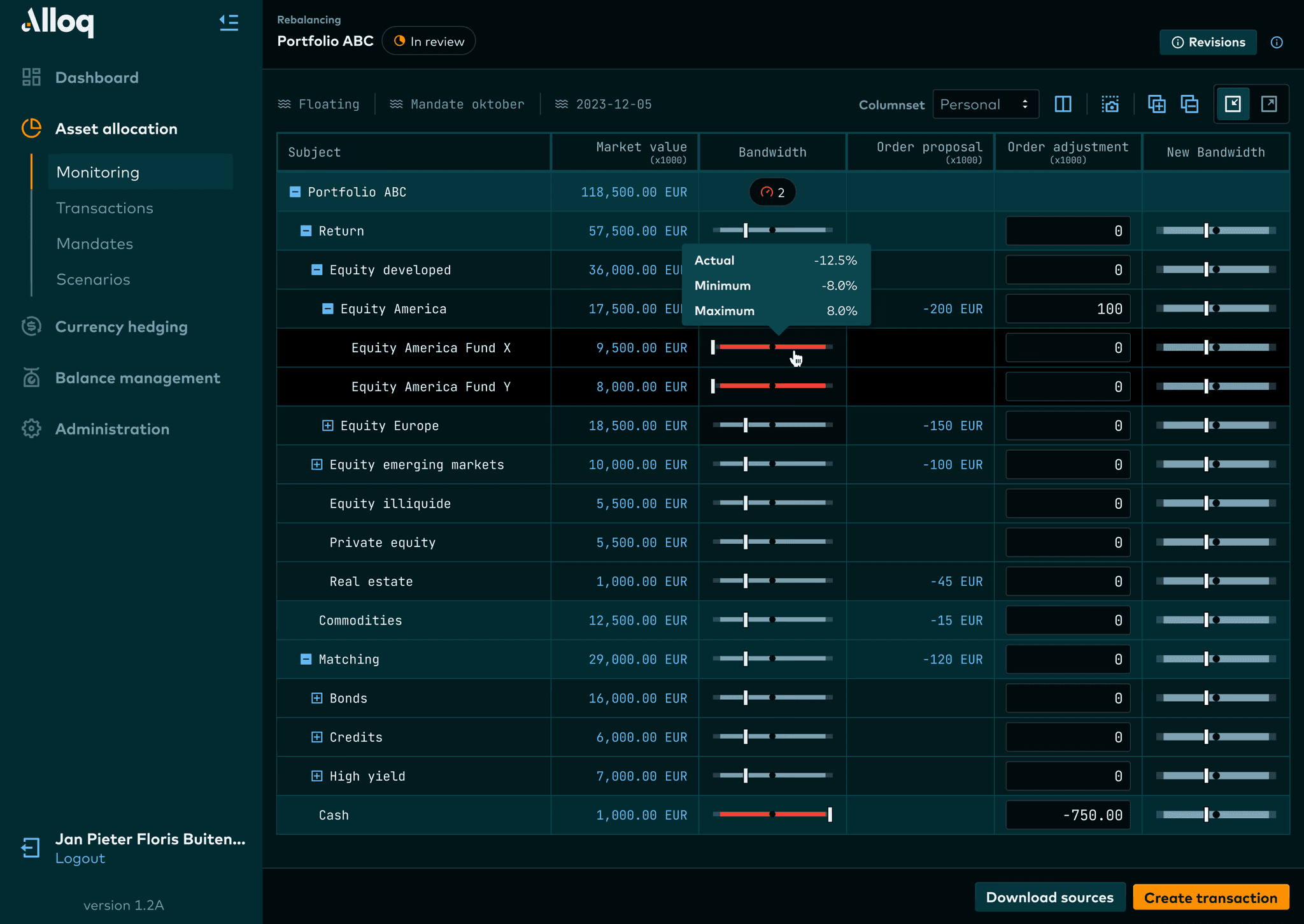Click the collapse sidebar icon
Screen dimensions: 1304x924
point(229,22)
